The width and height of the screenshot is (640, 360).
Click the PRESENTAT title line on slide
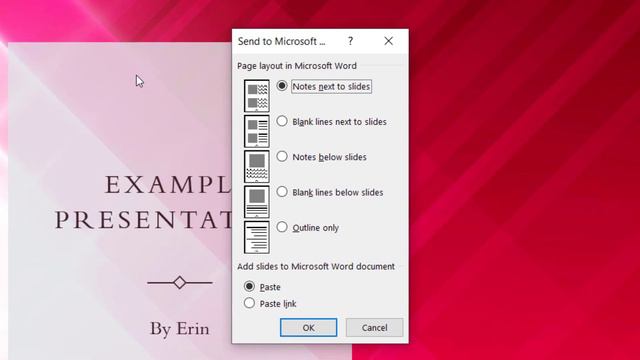click(x=143, y=220)
